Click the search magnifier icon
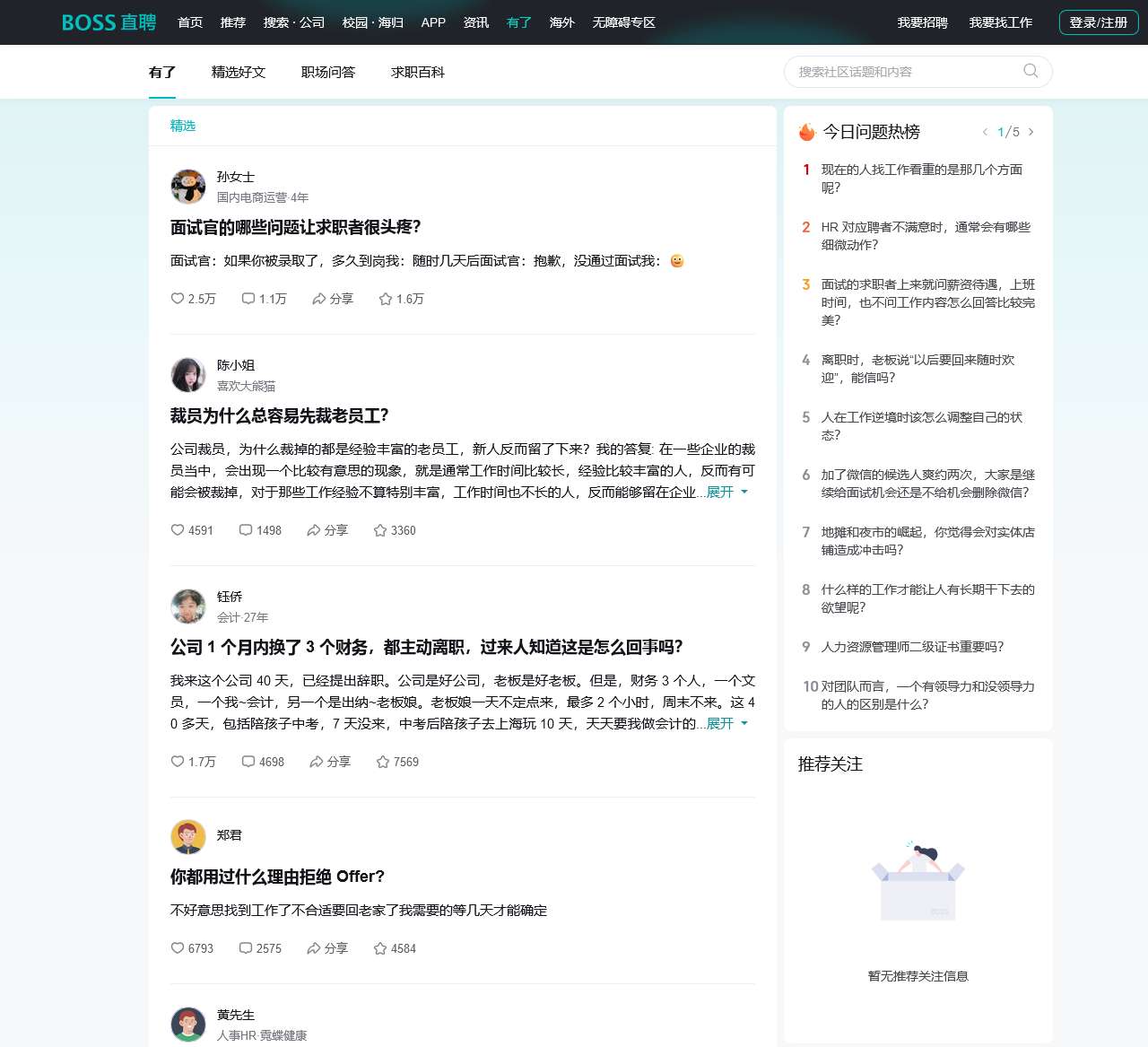Image resolution: width=1148 pixels, height=1047 pixels. (1031, 71)
